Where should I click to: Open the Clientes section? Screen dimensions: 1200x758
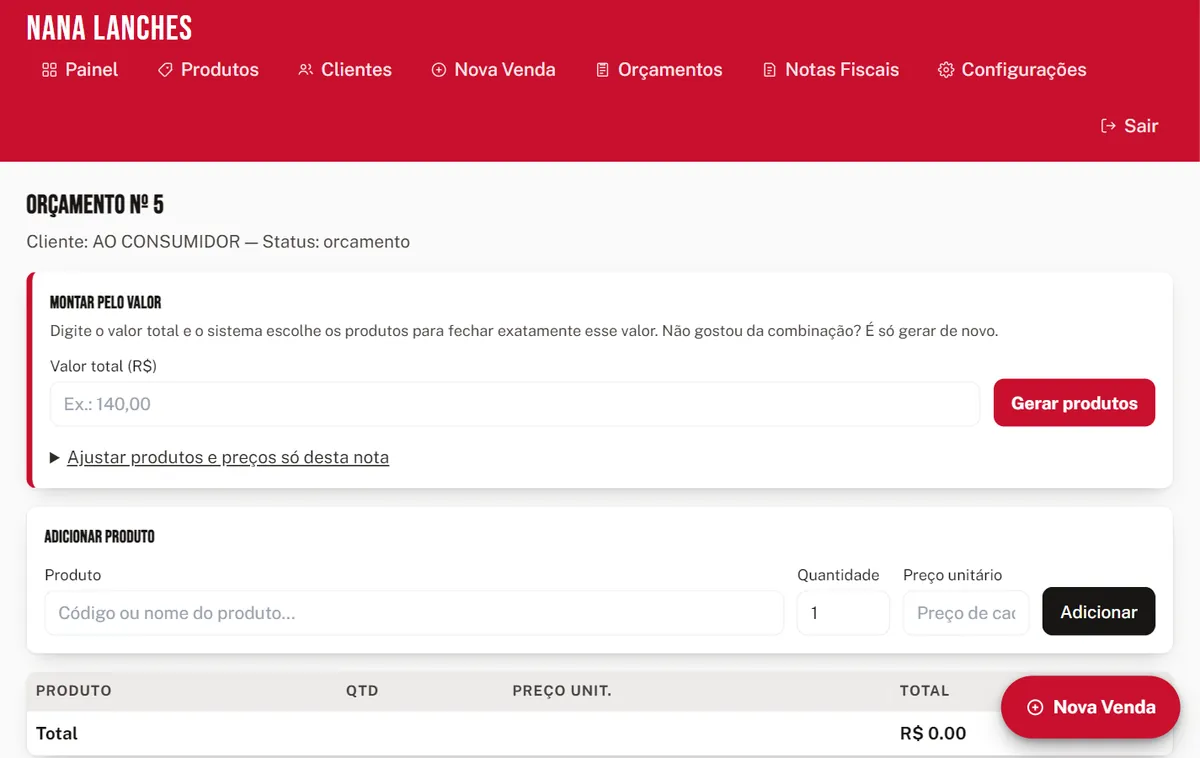point(345,70)
